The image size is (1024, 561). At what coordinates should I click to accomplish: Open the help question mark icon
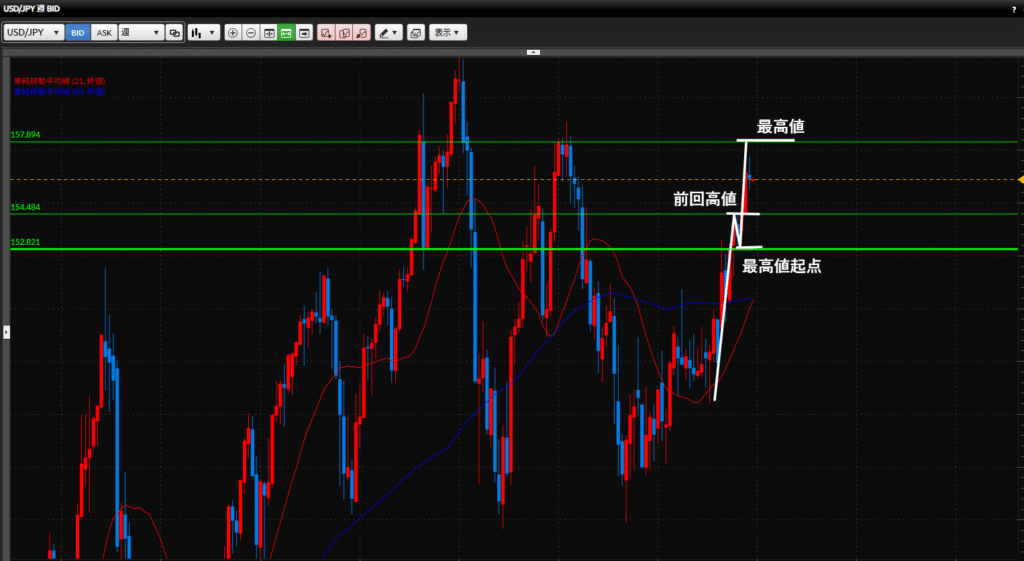coord(1013,8)
